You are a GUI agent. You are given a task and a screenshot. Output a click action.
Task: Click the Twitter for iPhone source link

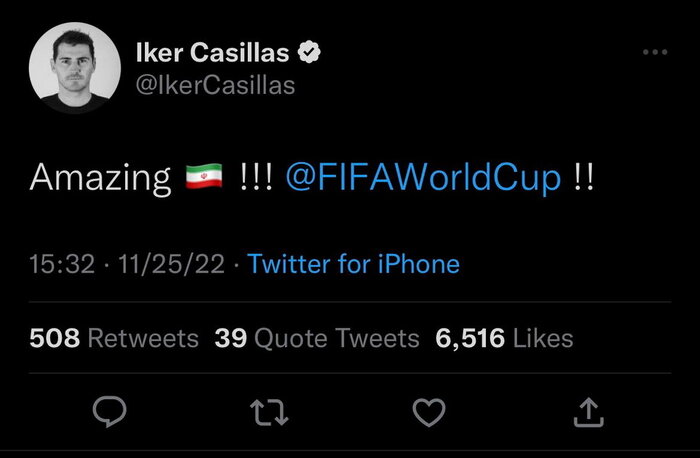353,264
